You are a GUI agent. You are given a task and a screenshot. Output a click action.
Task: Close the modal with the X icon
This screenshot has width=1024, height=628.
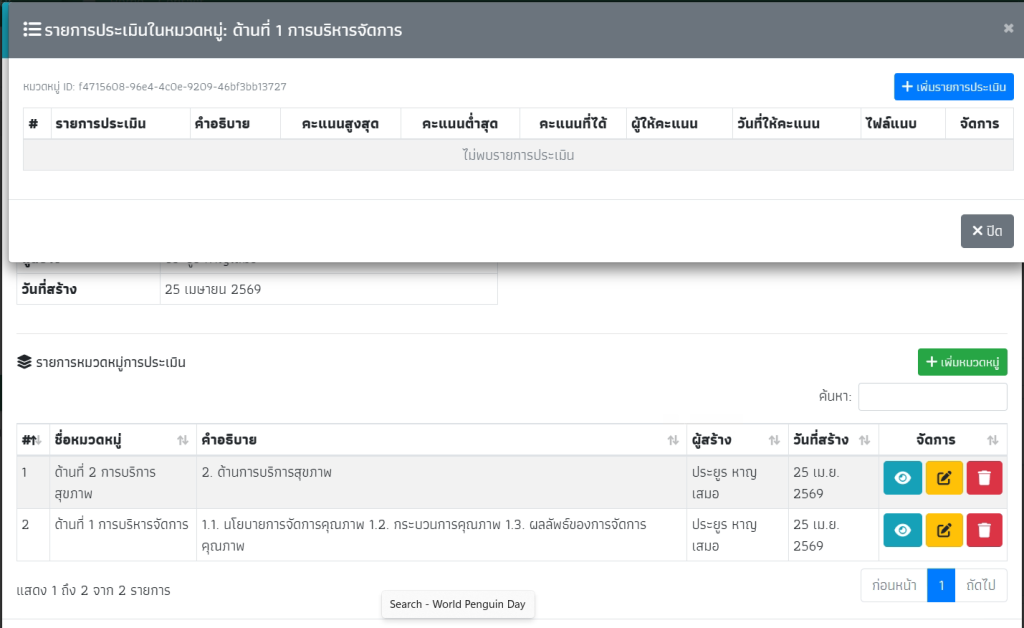(1008, 28)
